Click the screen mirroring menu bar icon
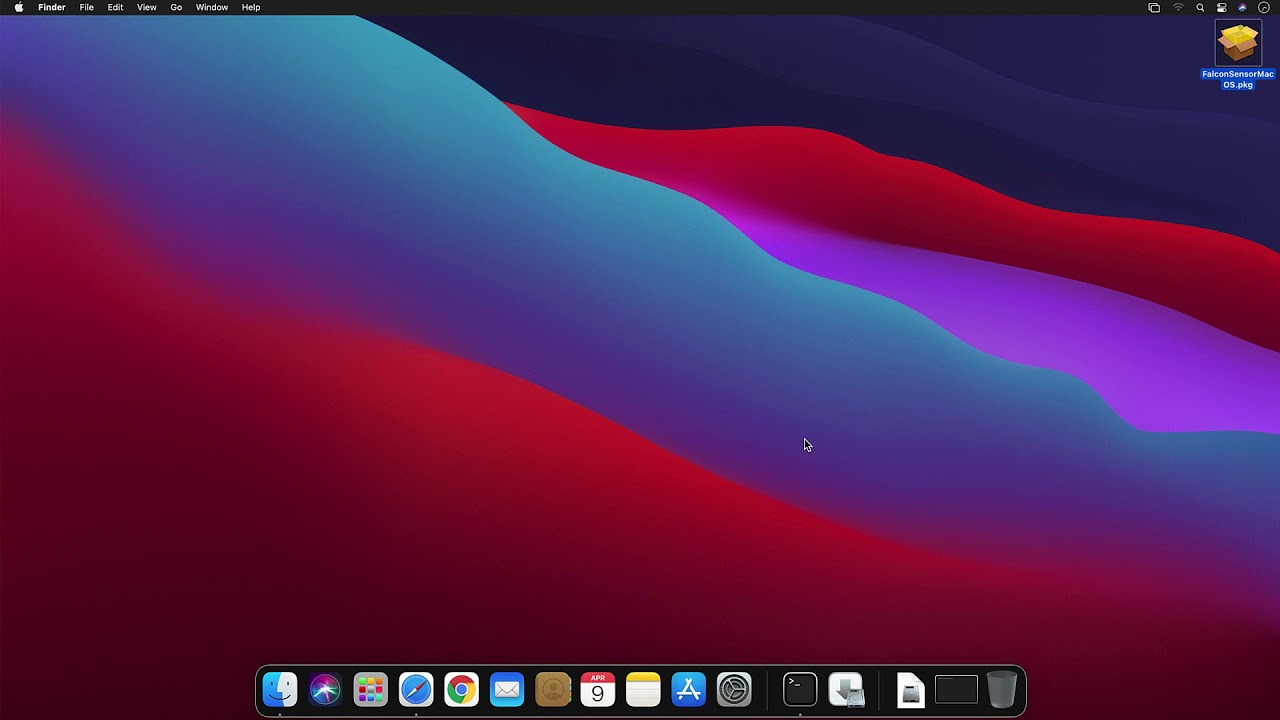Image resolution: width=1280 pixels, height=720 pixels. click(1154, 7)
